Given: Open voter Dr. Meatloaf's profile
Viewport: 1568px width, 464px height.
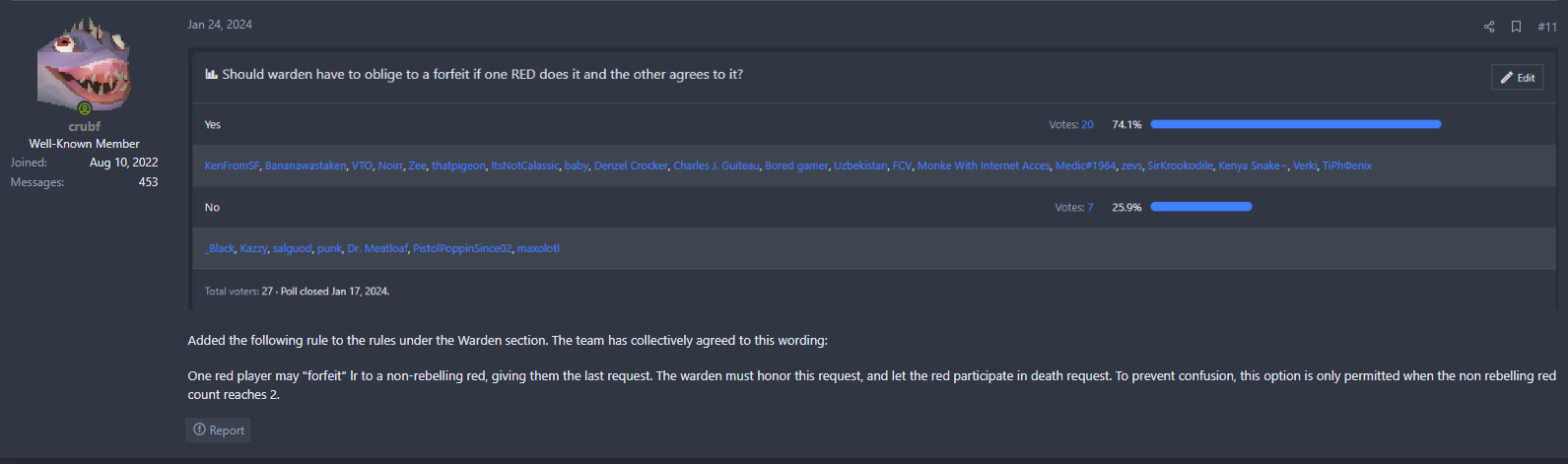Looking at the screenshot, I should coord(377,248).
